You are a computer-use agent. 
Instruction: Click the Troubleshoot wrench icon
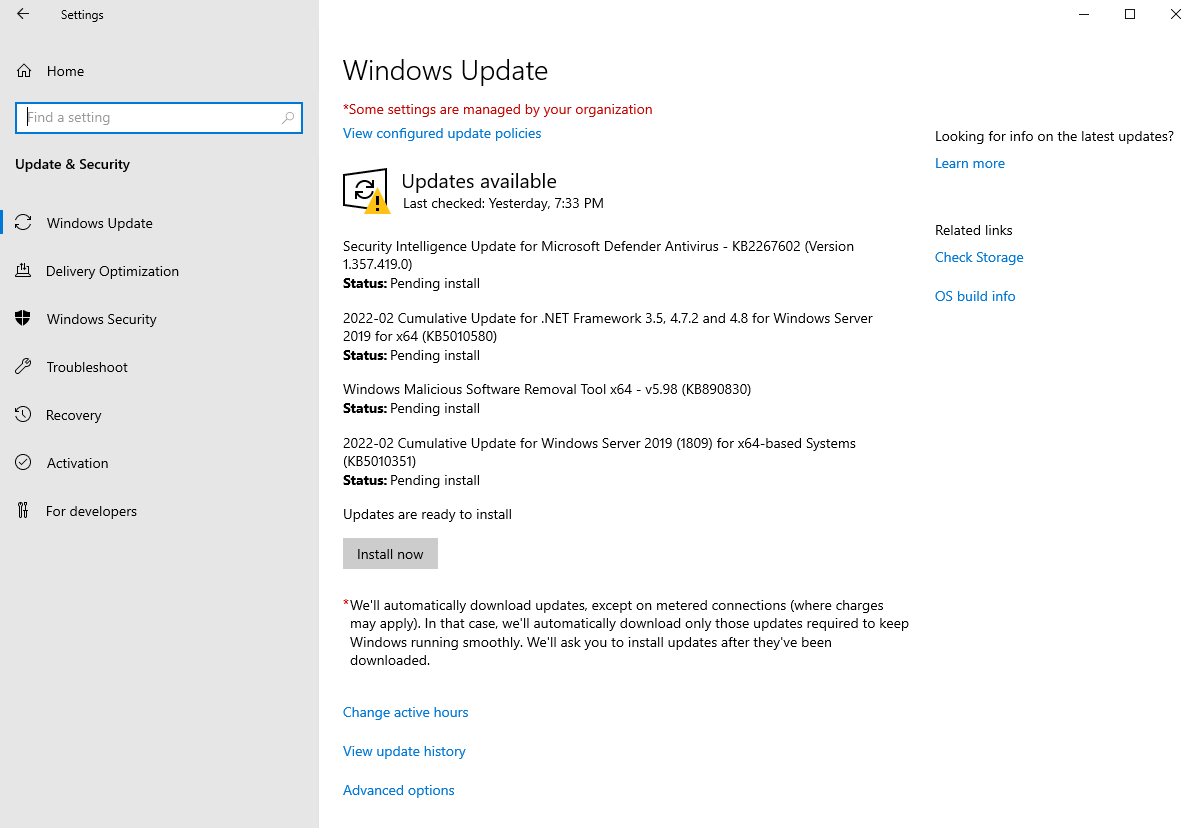click(x=23, y=367)
